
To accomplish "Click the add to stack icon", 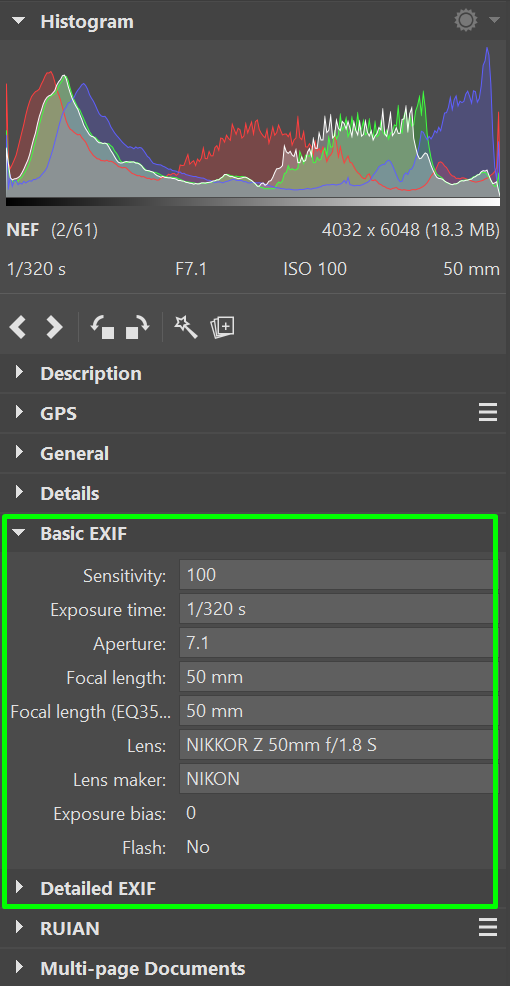I will tap(222, 327).
